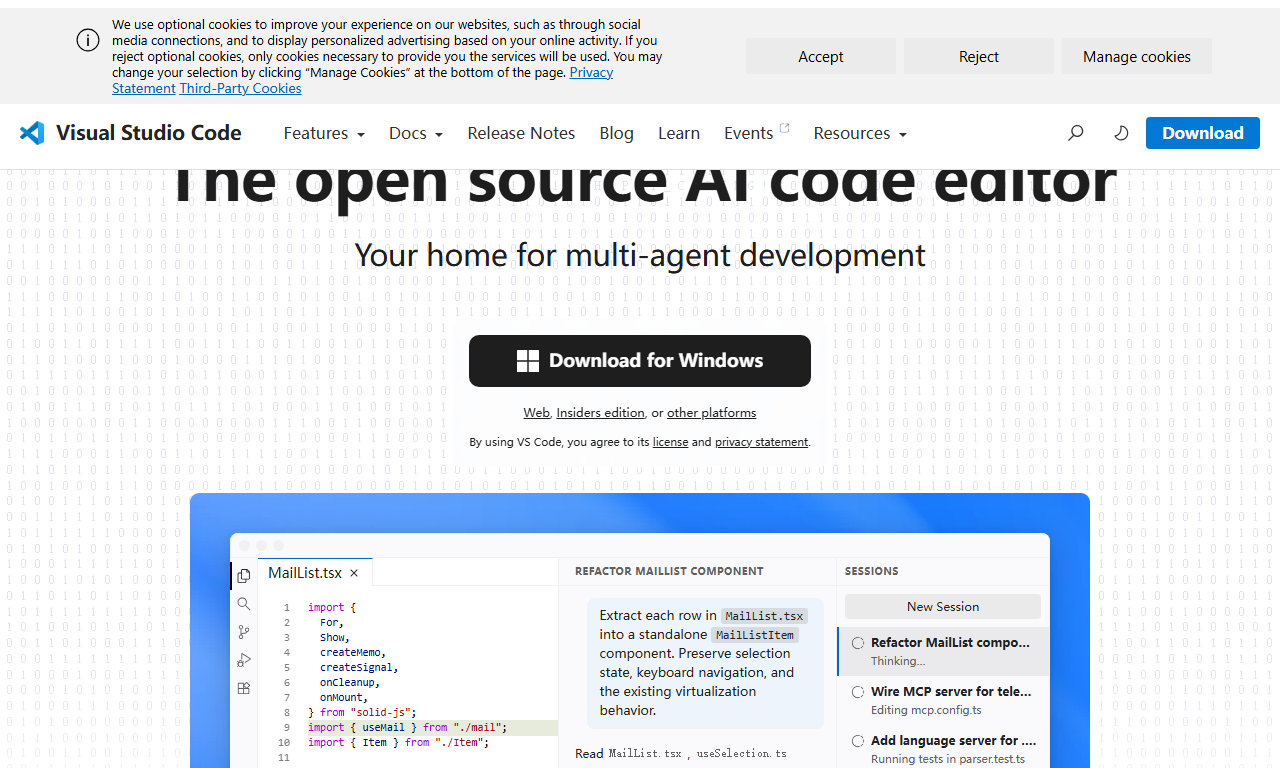1280x768 pixels.
Task: Click external link icon beside Events
Action: 784,128
